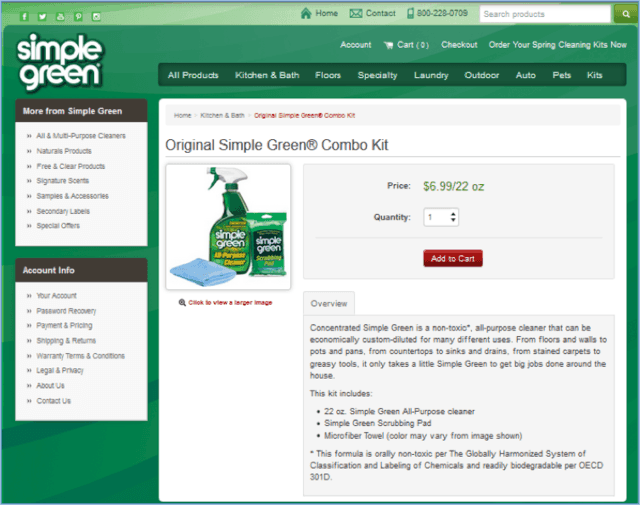
Task: Click the Simple Green logo
Action: tap(60, 62)
